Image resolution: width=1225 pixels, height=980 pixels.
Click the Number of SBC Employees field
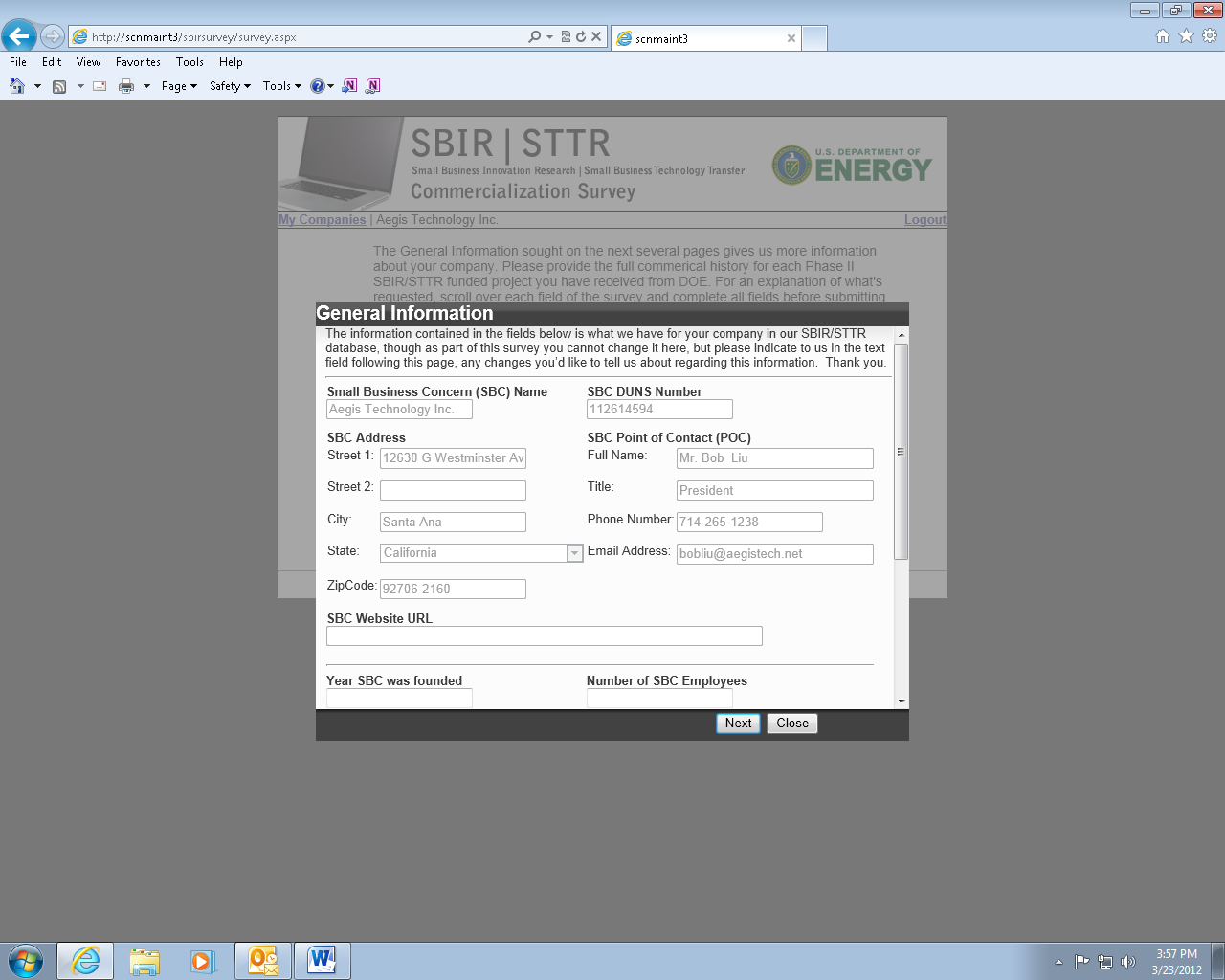pos(659,699)
